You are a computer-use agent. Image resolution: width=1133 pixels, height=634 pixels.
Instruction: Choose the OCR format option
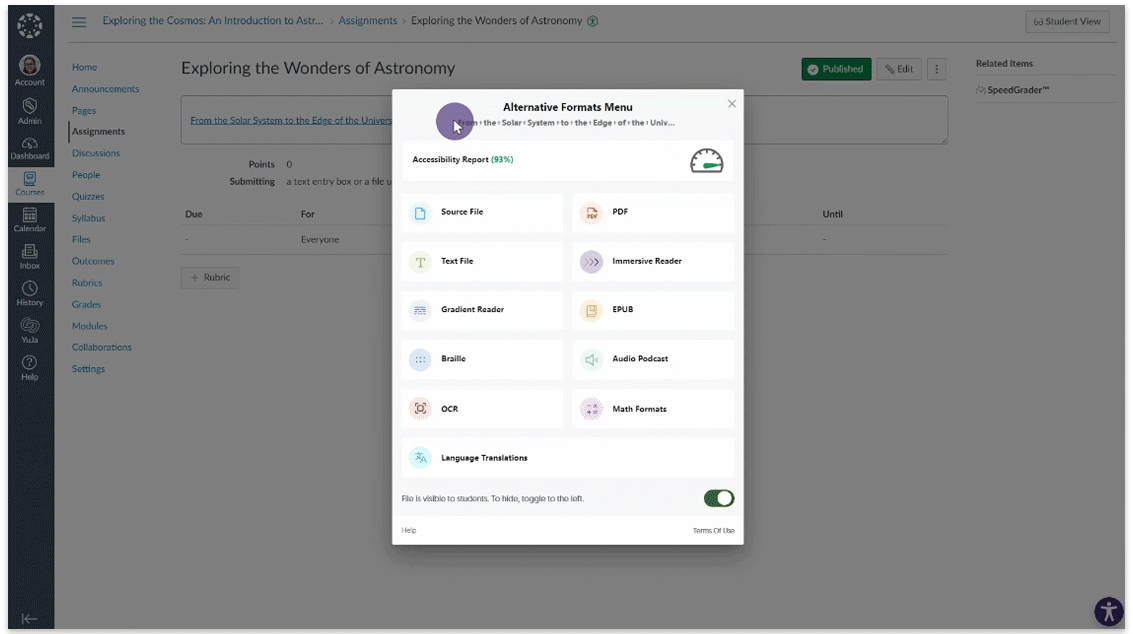482,409
